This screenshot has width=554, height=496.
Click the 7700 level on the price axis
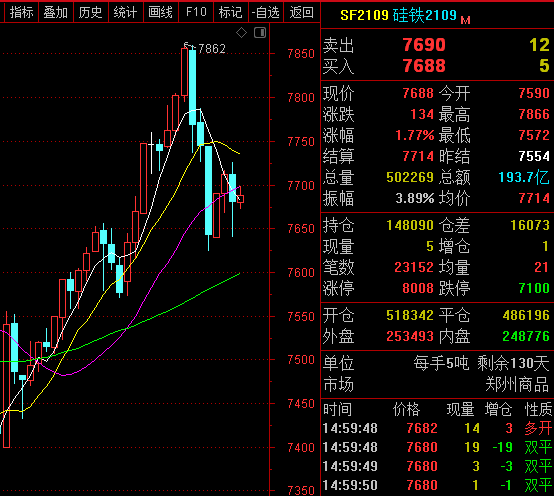point(301,185)
